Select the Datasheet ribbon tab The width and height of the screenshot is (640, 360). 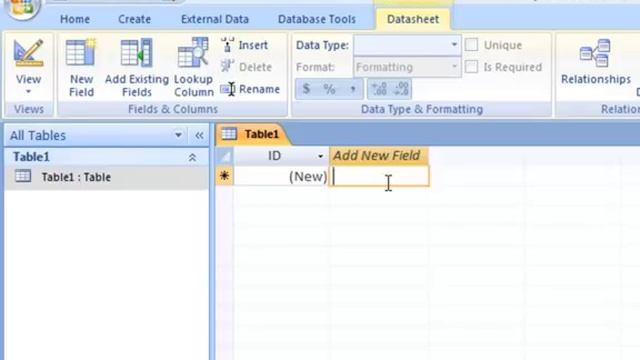pyautogui.click(x=413, y=19)
